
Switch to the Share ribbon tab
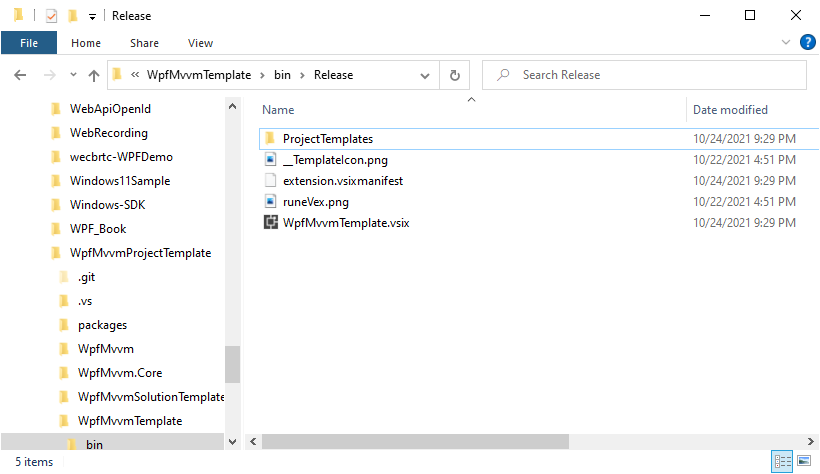[144, 43]
